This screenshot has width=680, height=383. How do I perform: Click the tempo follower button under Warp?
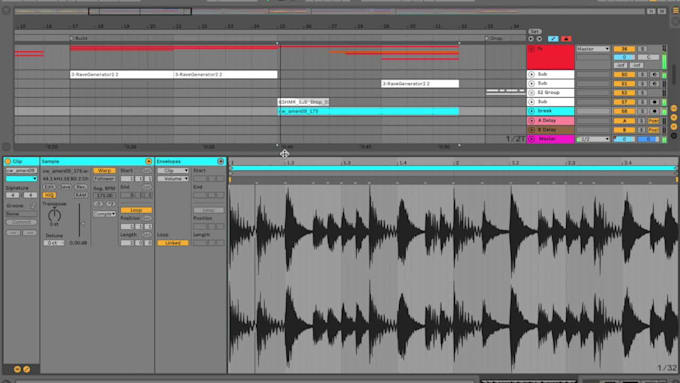click(104, 178)
